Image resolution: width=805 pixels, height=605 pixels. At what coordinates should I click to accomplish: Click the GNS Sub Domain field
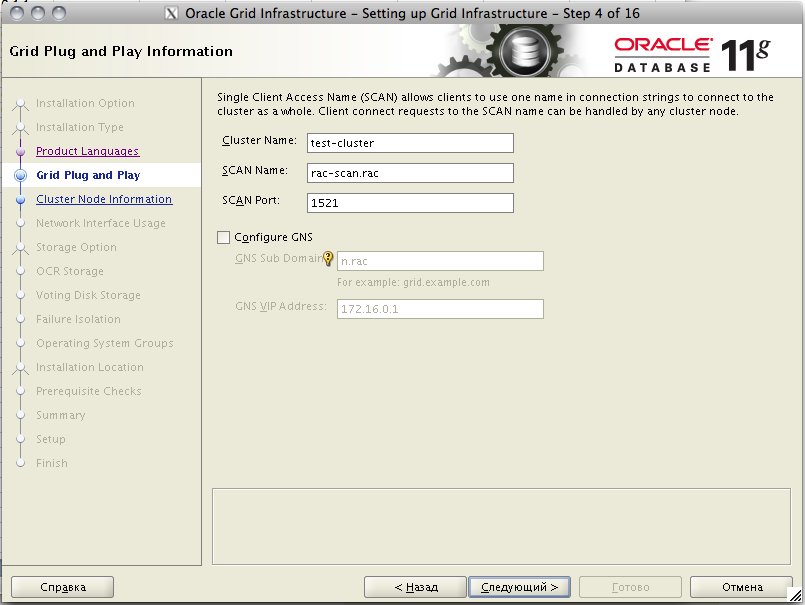440,261
